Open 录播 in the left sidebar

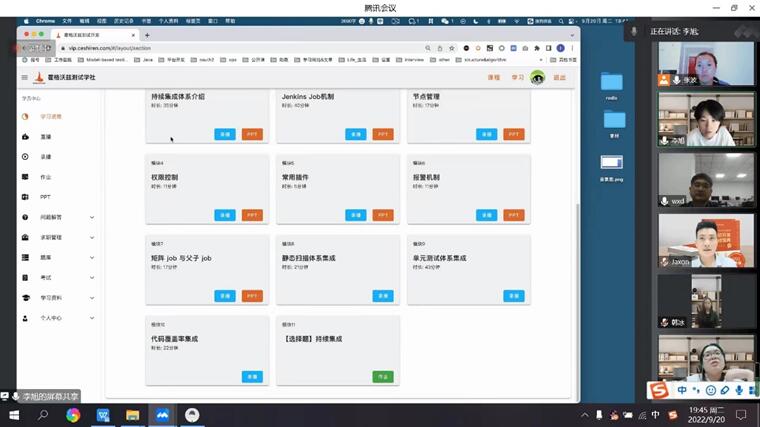pyautogui.click(x=26, y=157)
